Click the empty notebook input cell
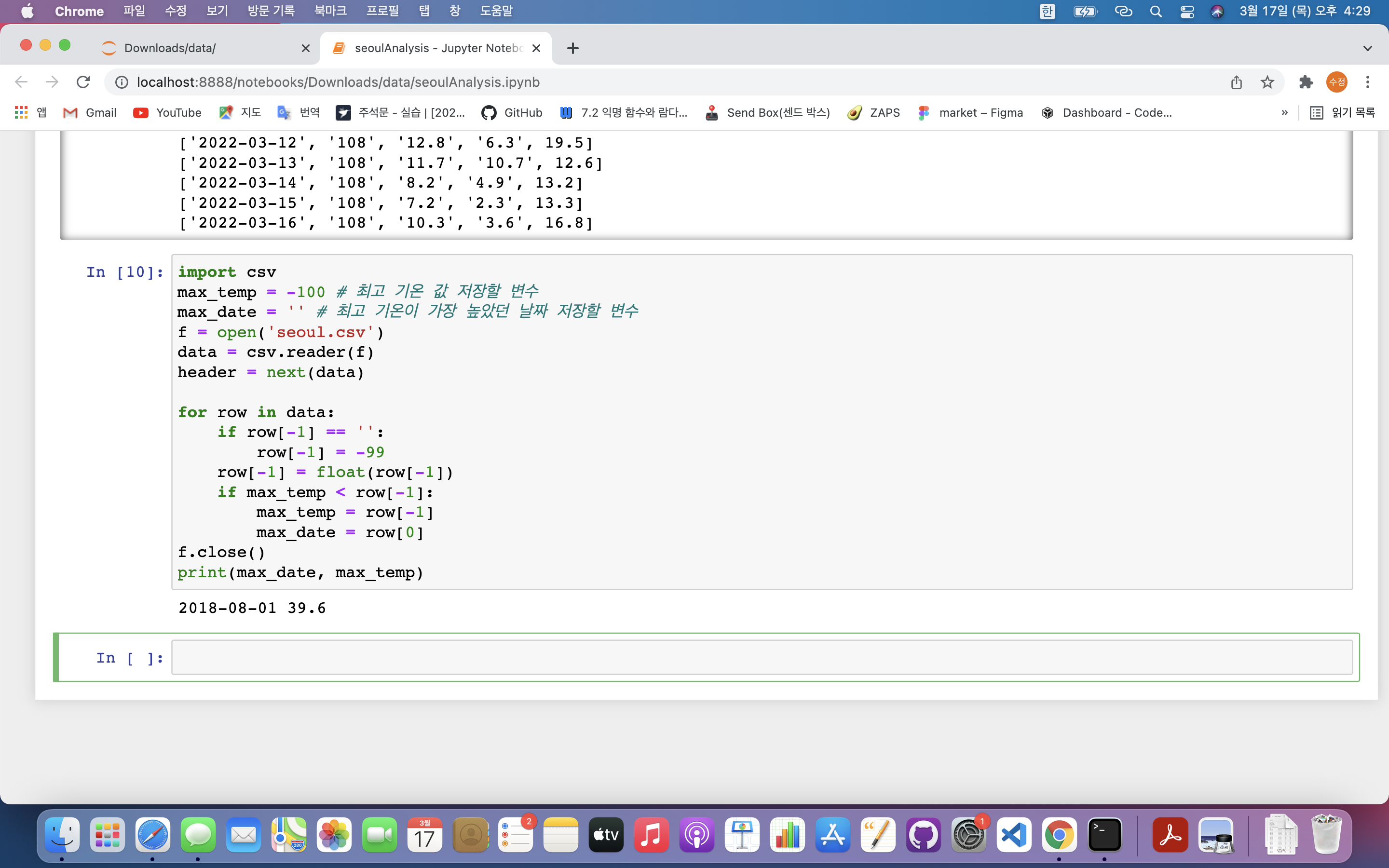This screenshot has height=868, width=1389. (x=761, y=657)
